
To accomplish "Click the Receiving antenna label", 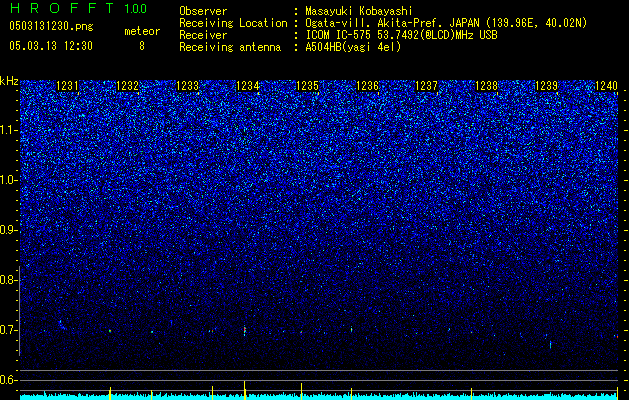I will (x=230, y=47).
